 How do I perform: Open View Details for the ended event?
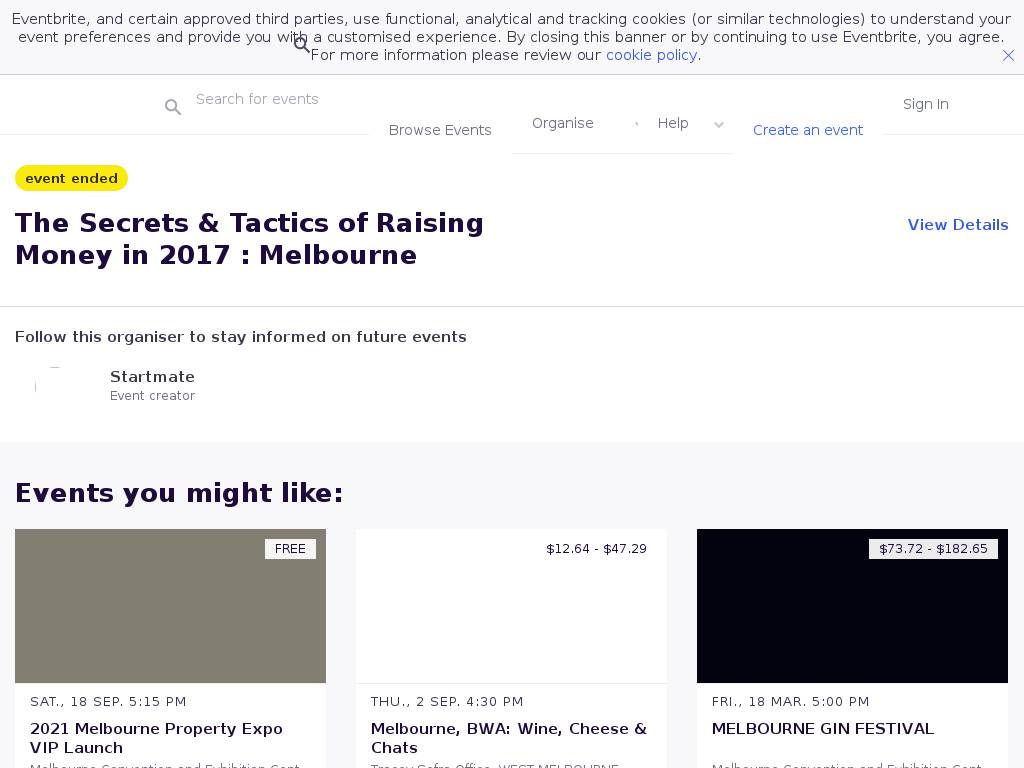point(957,225)
